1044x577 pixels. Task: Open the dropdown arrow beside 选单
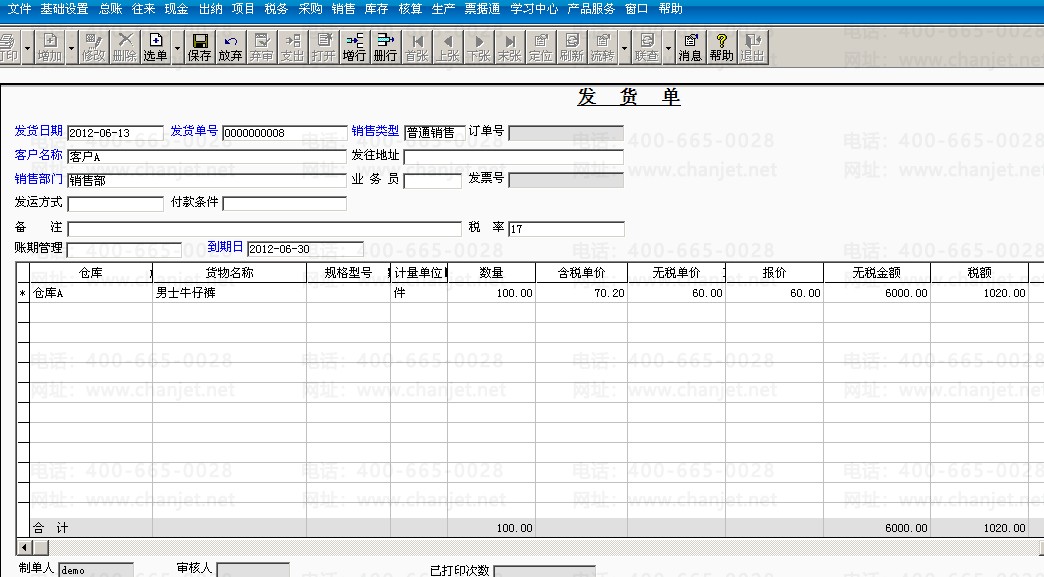[177, 48]
